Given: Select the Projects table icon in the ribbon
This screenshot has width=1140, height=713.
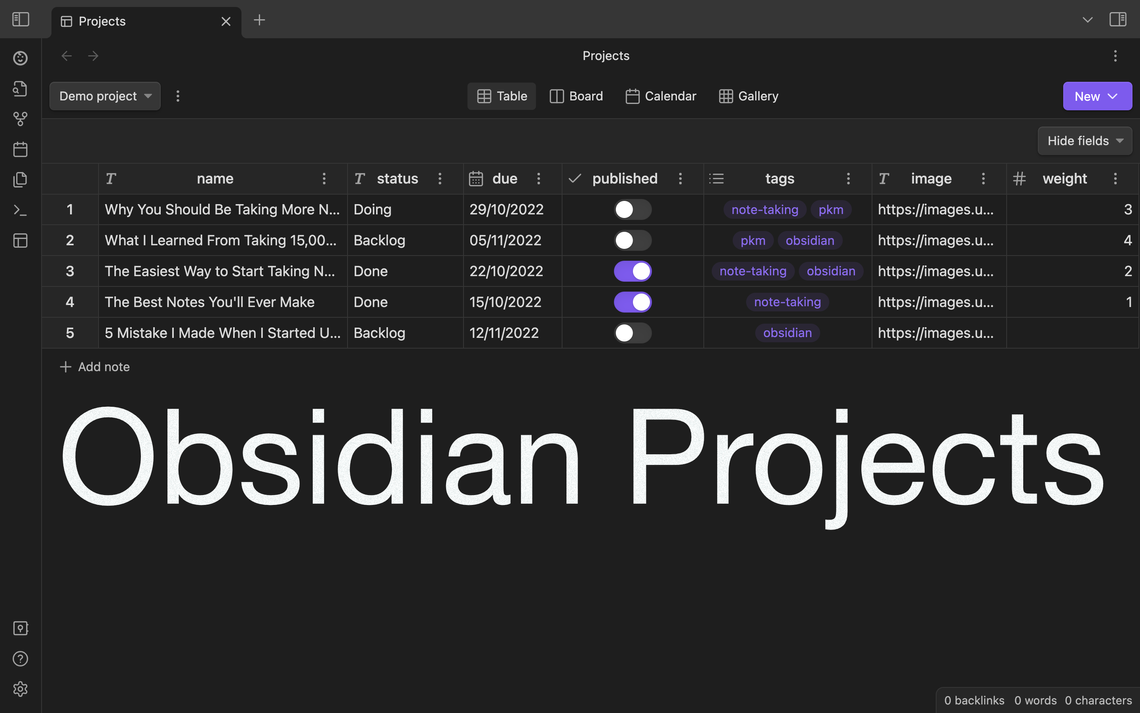Looking at the screenshot, I should [18, 238].
